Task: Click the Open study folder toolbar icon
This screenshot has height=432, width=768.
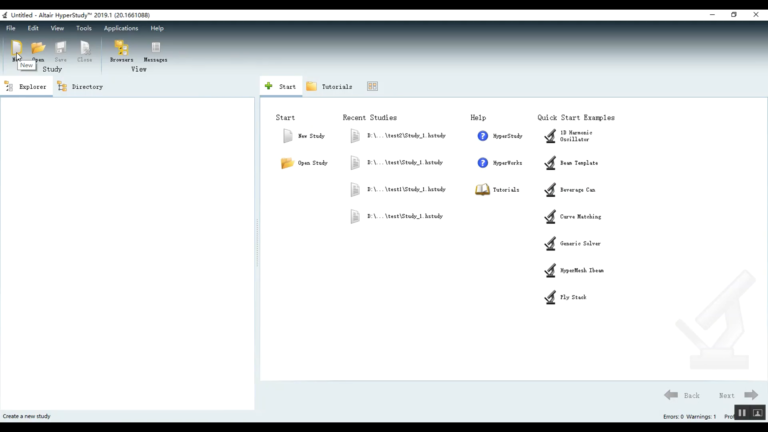Action: (38, 48)
